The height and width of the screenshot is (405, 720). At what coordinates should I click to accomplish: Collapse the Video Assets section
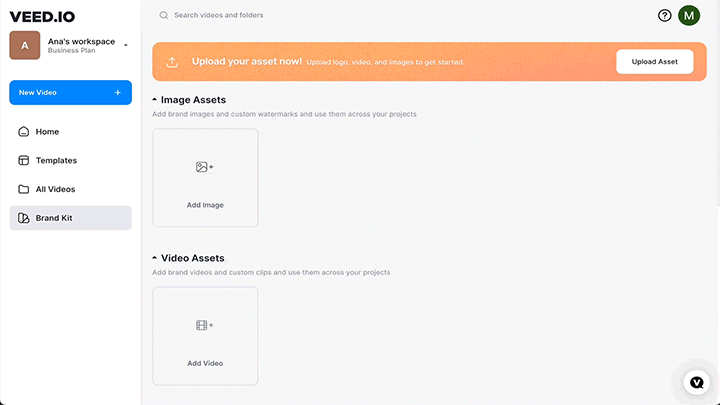click(x=154, y=258)
